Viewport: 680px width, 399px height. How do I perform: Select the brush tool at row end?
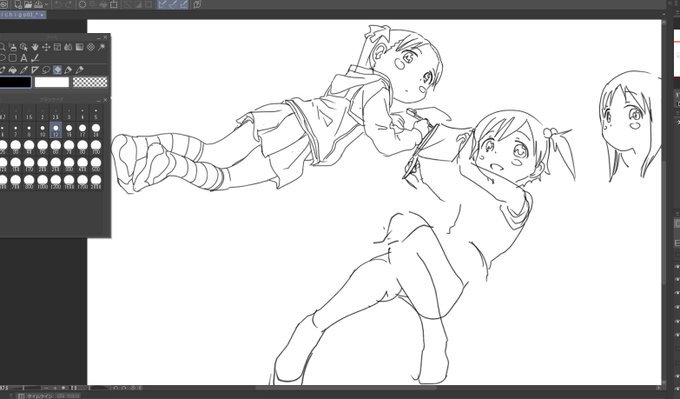point(79,69)
